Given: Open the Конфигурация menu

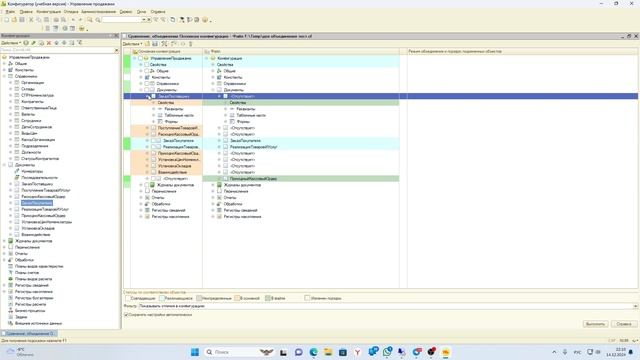Looking at the screenshot, I should (48, 12).
